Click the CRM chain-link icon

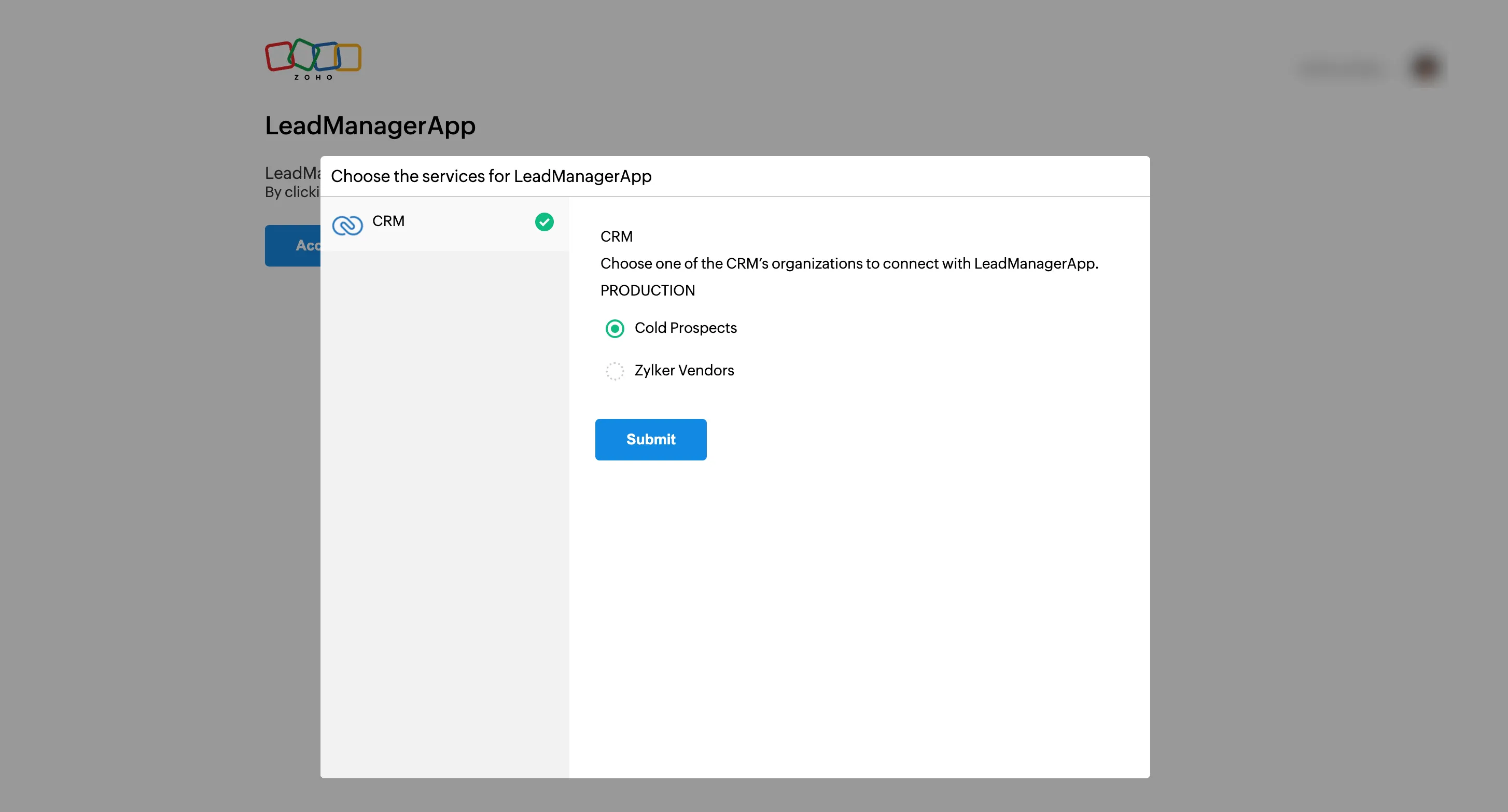347,225
